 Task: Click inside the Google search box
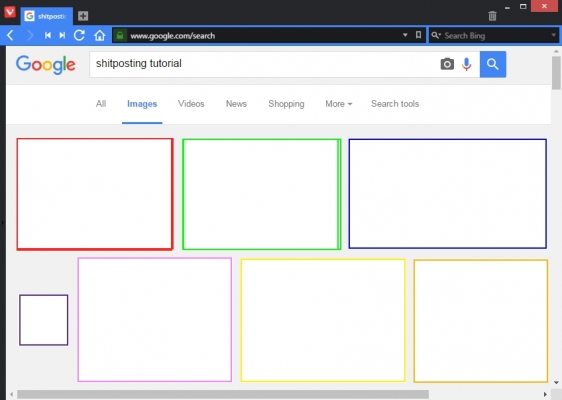pos(263,64)
